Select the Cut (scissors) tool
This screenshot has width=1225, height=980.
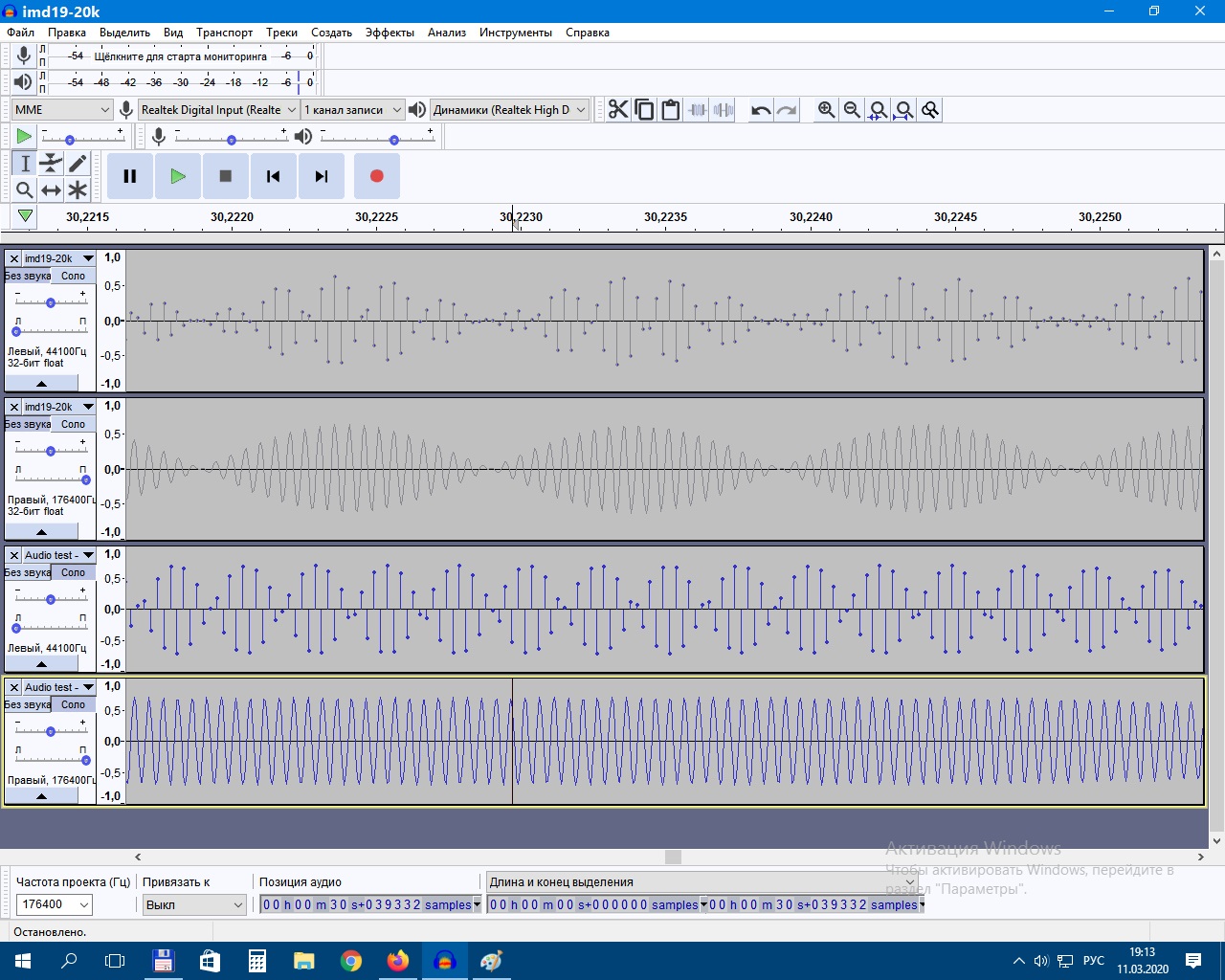click(618, 110)
